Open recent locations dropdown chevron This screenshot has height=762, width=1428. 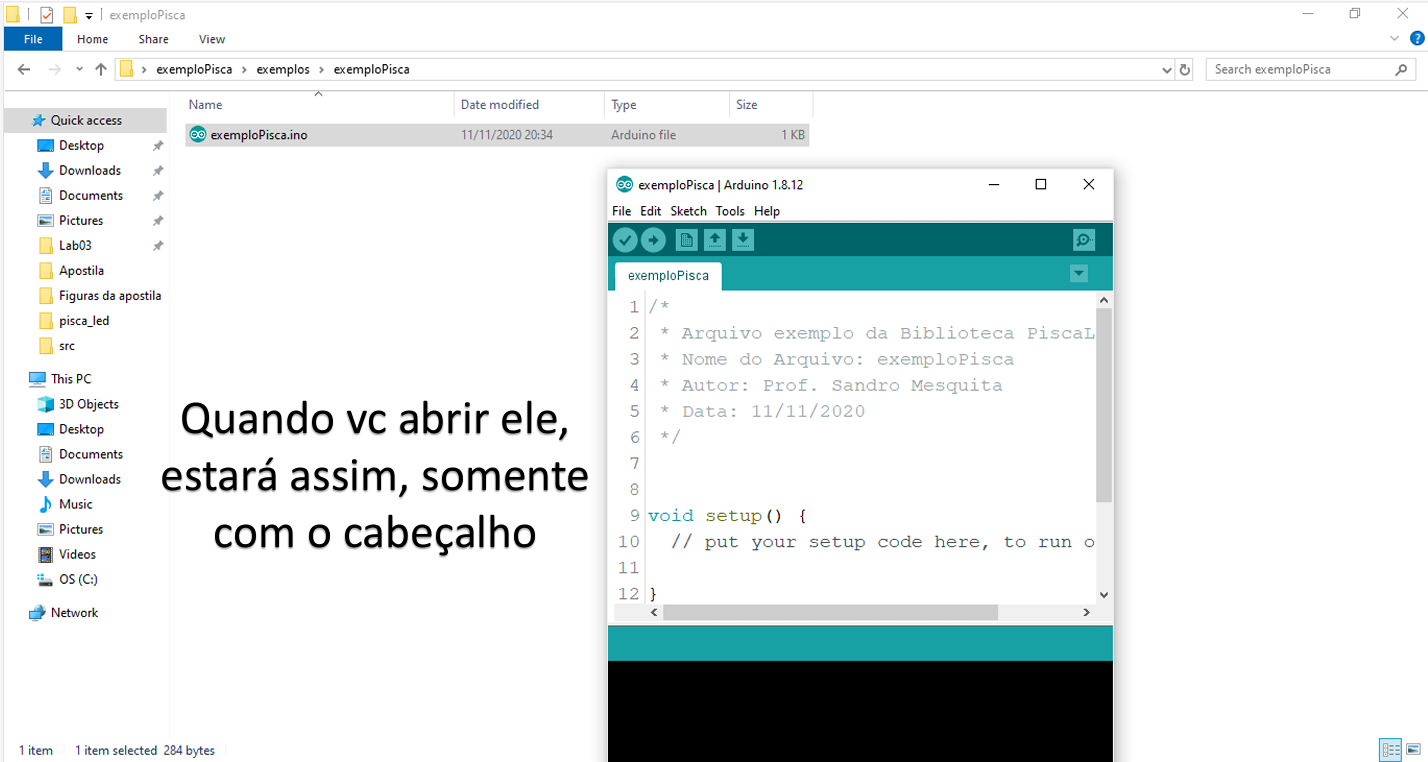point(79,70)
